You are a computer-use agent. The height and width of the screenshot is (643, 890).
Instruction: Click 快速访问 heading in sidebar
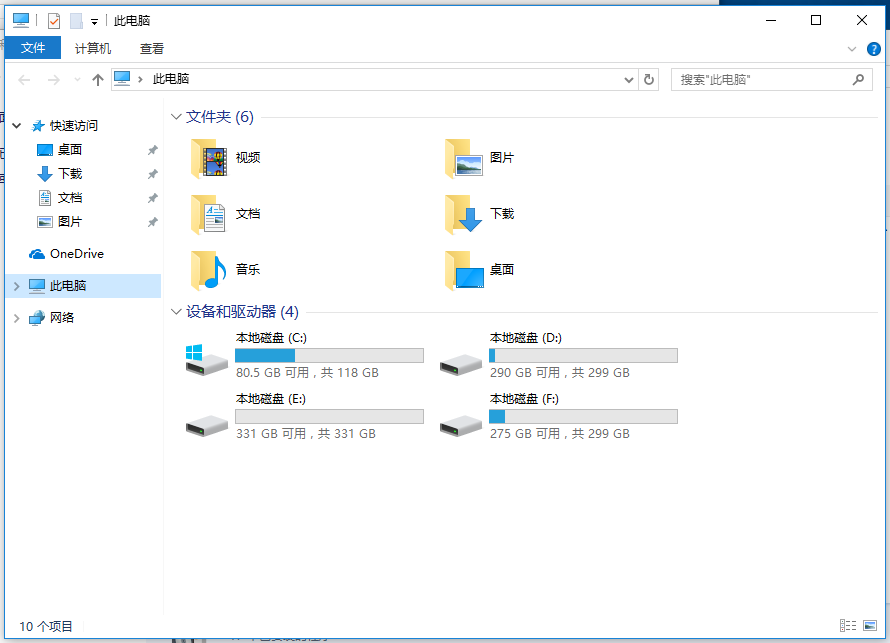[74, 125]
